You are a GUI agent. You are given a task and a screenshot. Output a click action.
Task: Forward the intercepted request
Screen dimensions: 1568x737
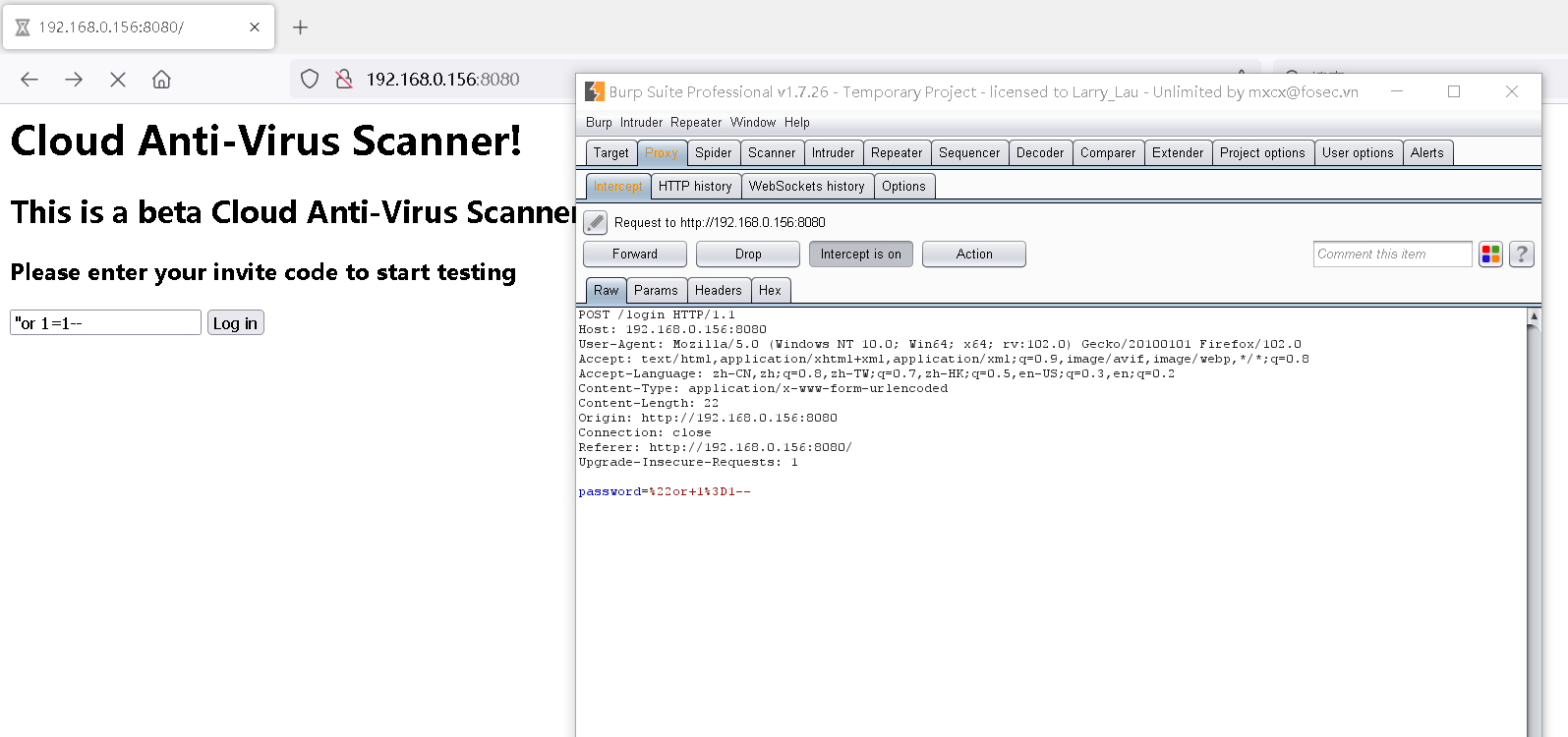click(635, 255)
